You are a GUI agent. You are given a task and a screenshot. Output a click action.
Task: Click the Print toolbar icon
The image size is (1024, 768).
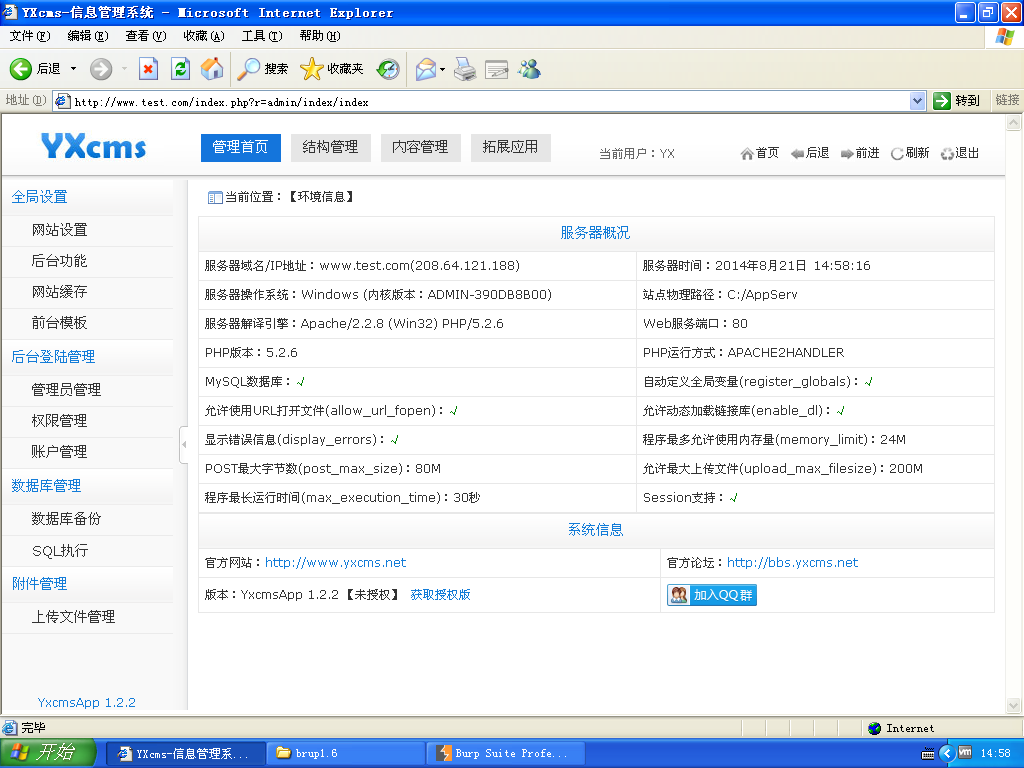465,69
